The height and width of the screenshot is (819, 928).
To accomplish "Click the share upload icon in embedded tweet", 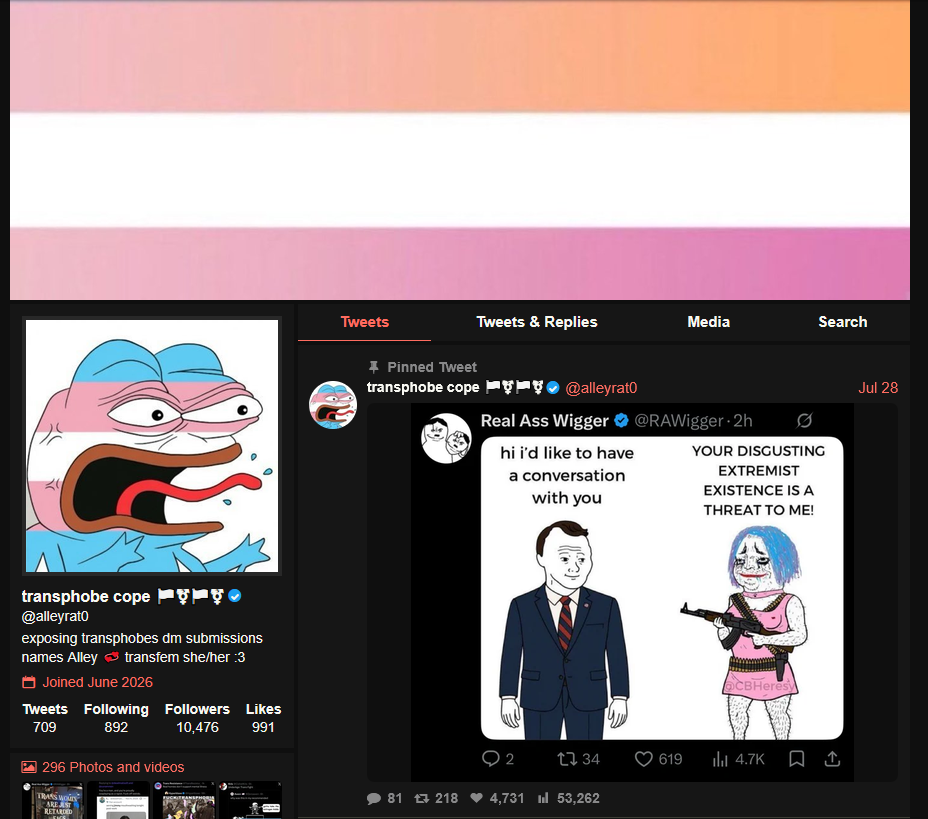I will tap(832, 759).
